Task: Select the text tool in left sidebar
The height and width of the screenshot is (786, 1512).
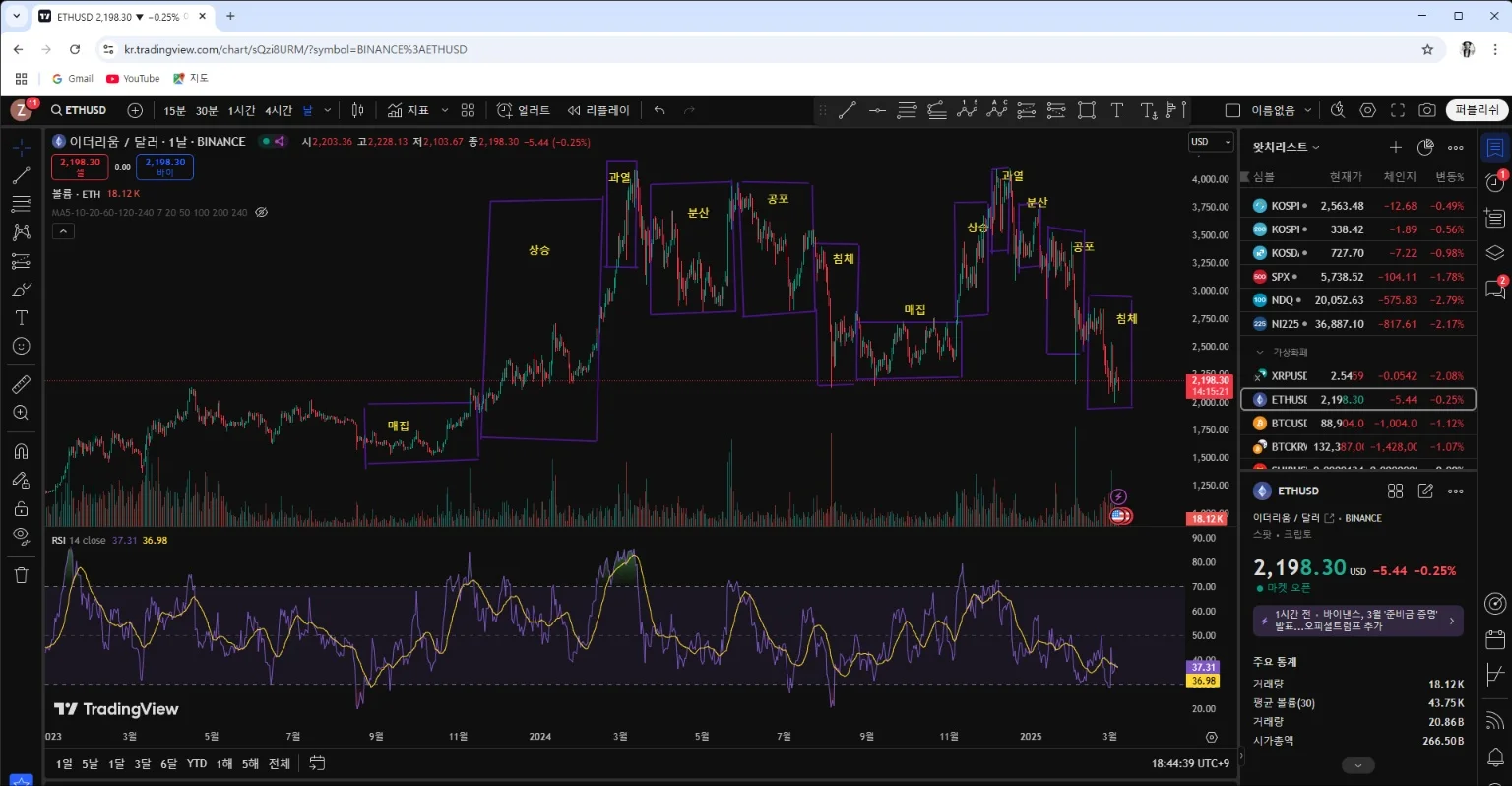Action: click(x=21, y=318)
